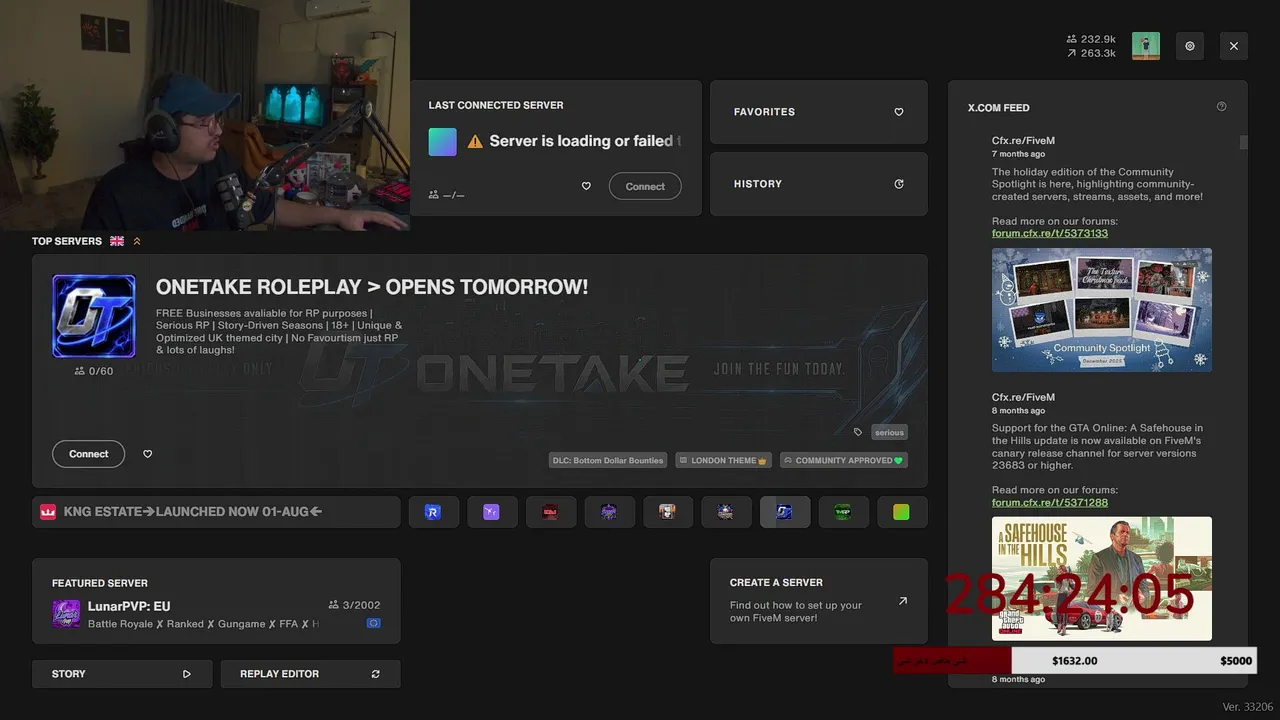Select the purple 'Y' server icon

point(491,512)
